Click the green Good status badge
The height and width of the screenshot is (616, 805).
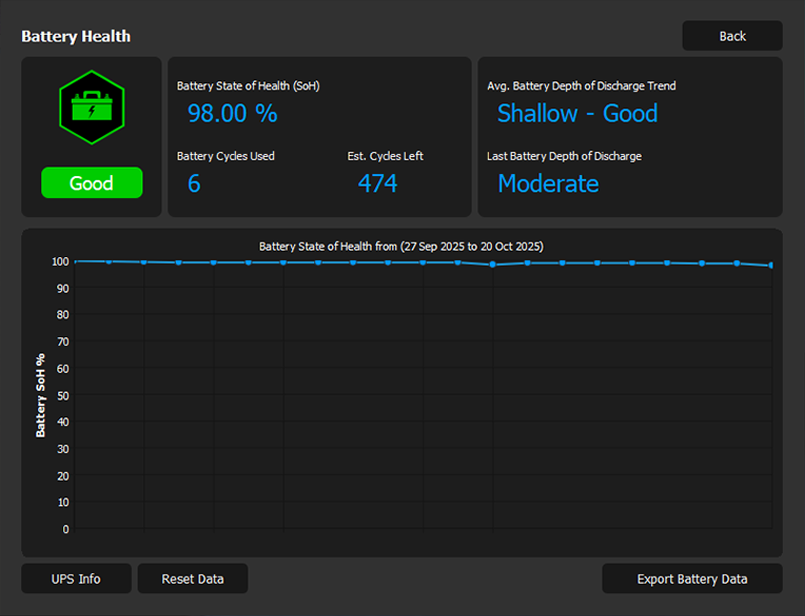pyautogui.click(x=91, y=183)
